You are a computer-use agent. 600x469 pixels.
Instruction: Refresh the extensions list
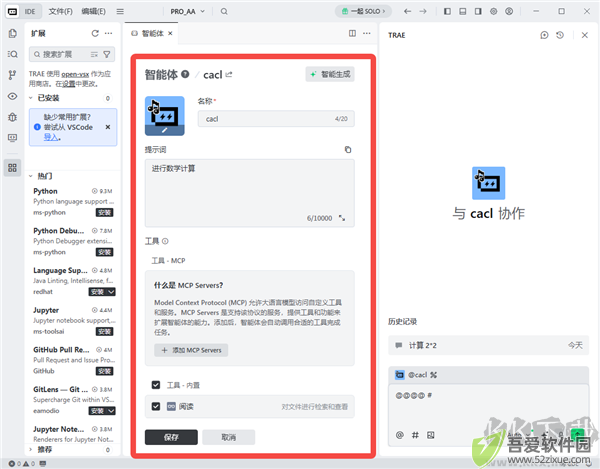pos(95,33)
